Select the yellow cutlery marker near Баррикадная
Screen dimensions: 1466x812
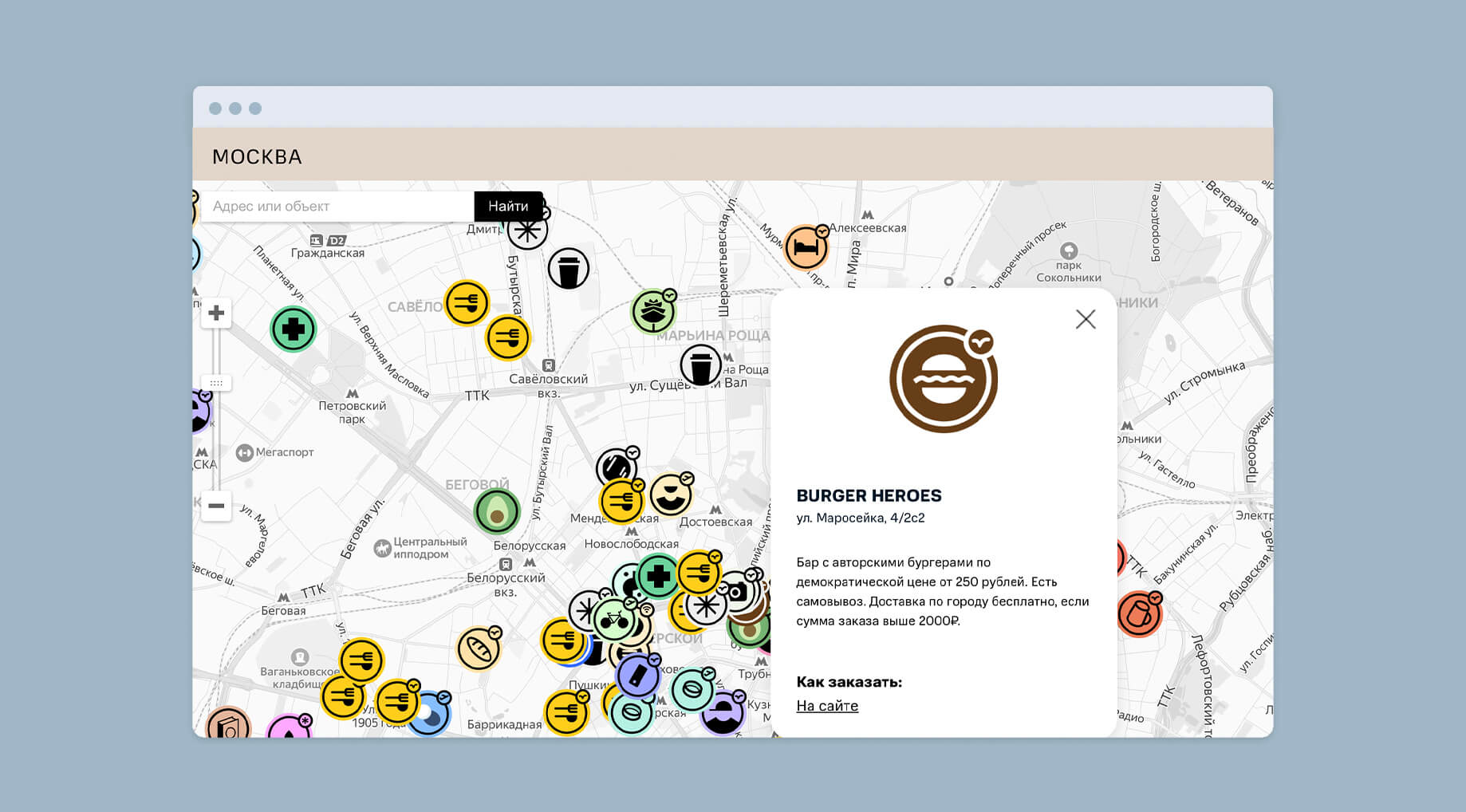(x=566, y=712)
